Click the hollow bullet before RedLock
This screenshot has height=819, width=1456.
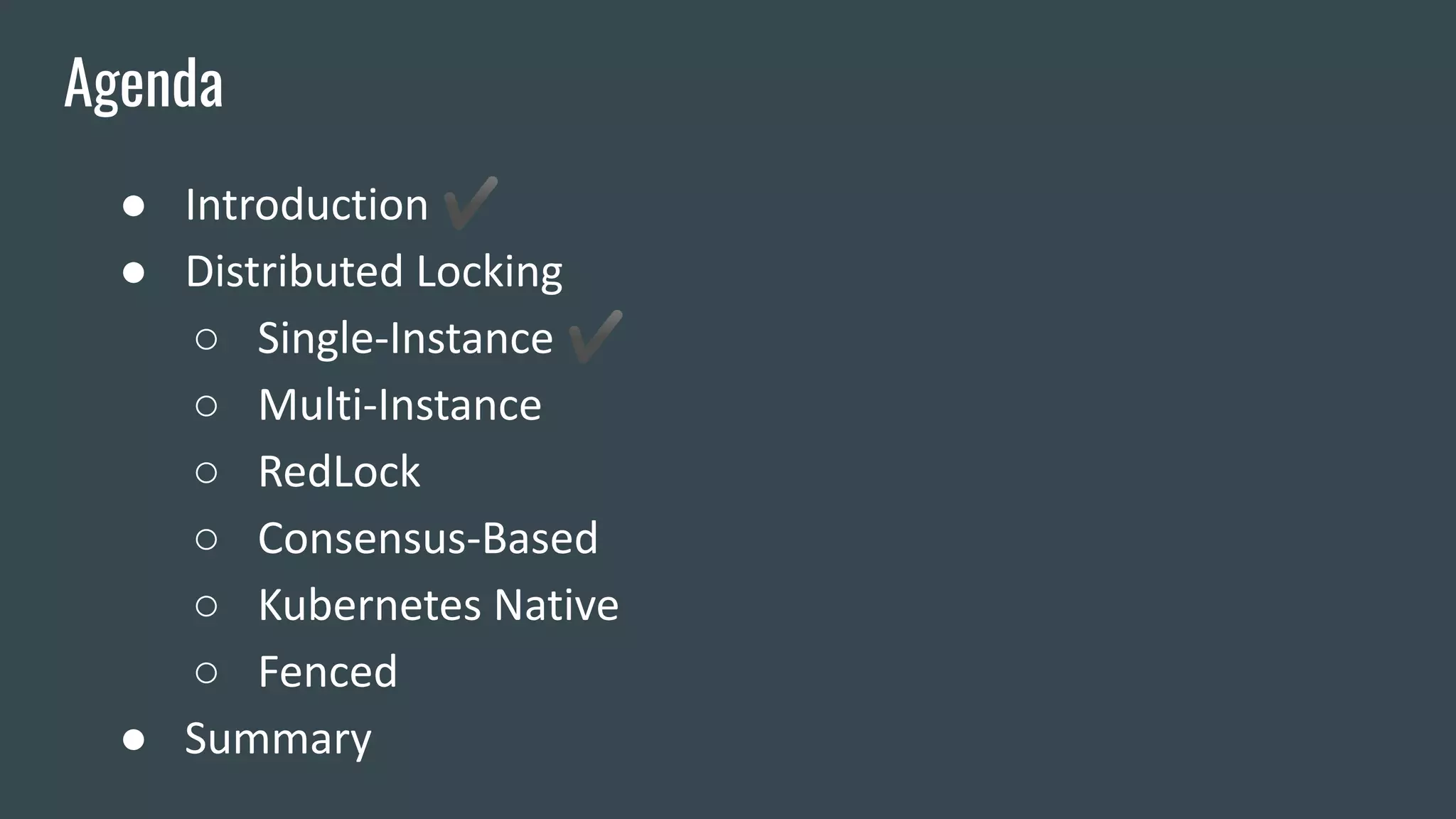point(206,473)
